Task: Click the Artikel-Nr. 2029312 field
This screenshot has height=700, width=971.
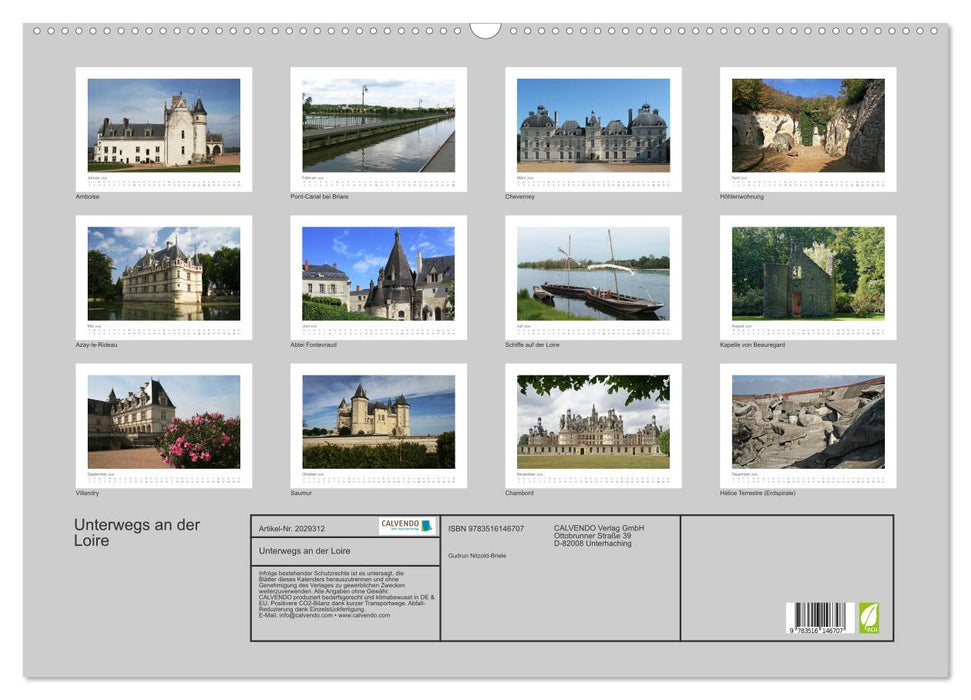Action: pos(293,529)
